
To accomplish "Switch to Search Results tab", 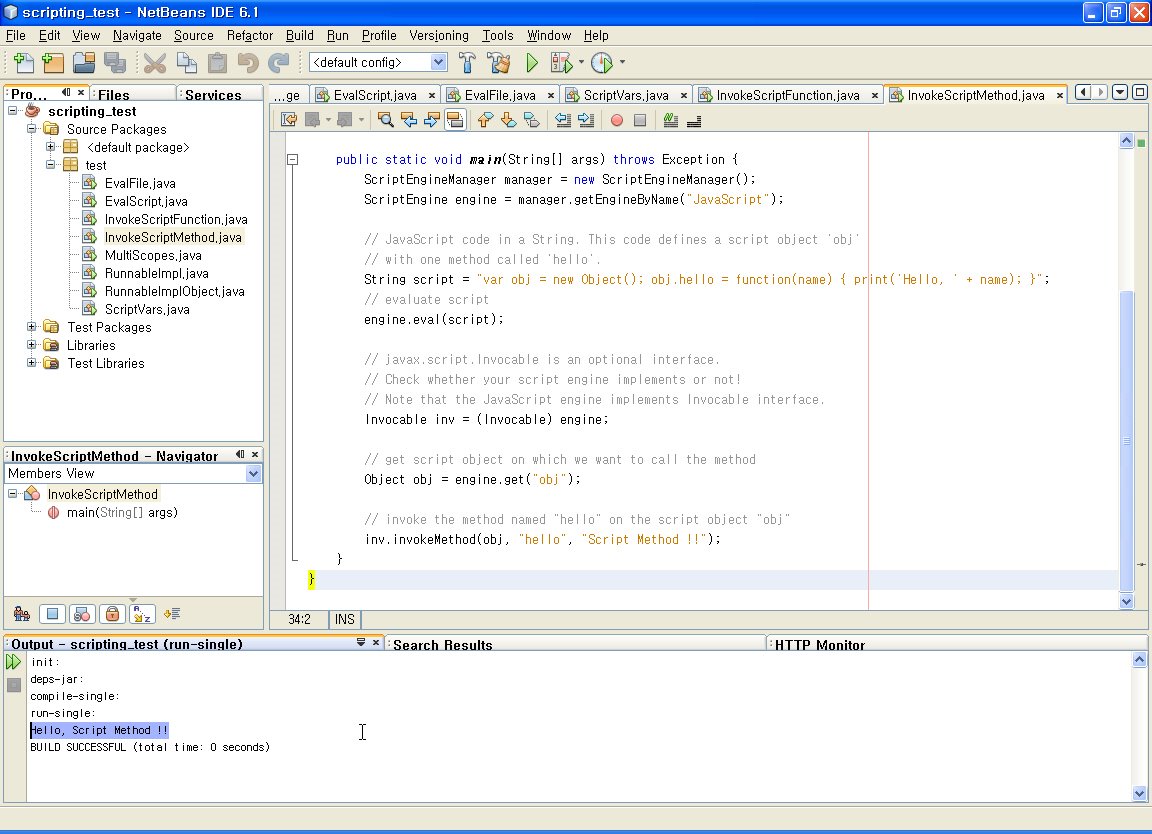I will pyautogui.click(x=442, y=645).
